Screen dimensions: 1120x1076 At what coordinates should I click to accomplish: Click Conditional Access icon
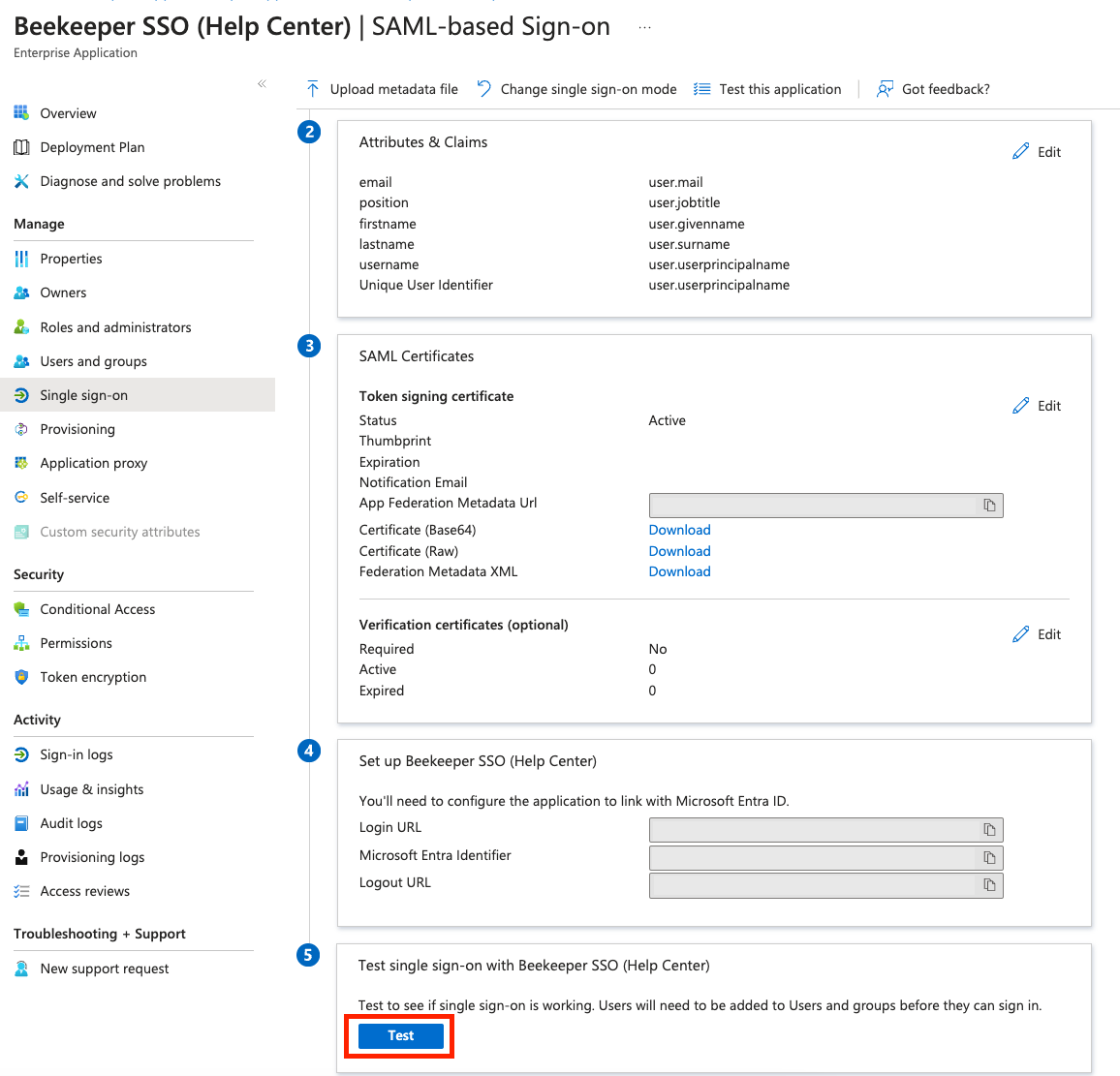click(x=21, y=609)
